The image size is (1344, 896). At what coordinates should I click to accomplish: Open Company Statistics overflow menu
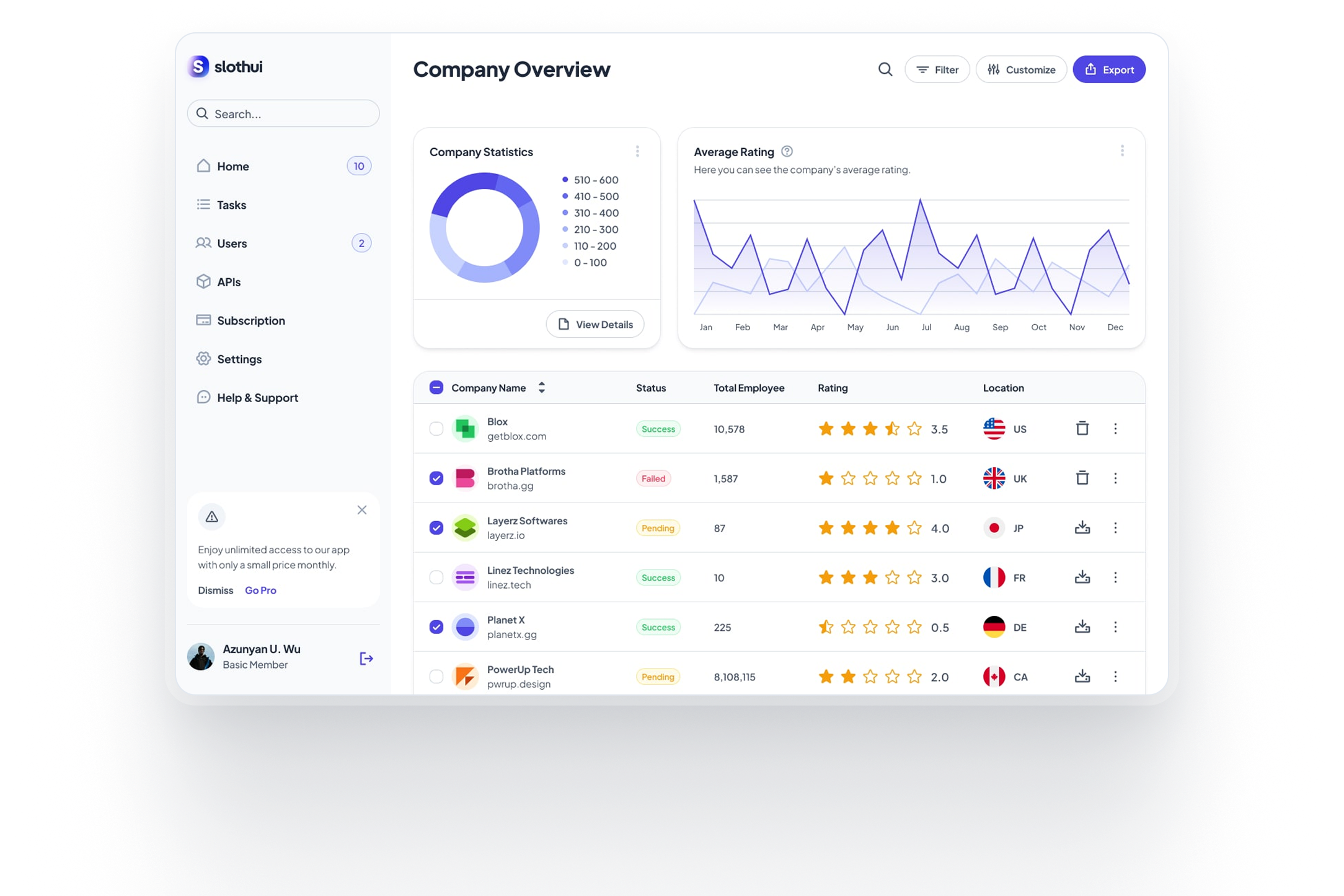[637, 151]
